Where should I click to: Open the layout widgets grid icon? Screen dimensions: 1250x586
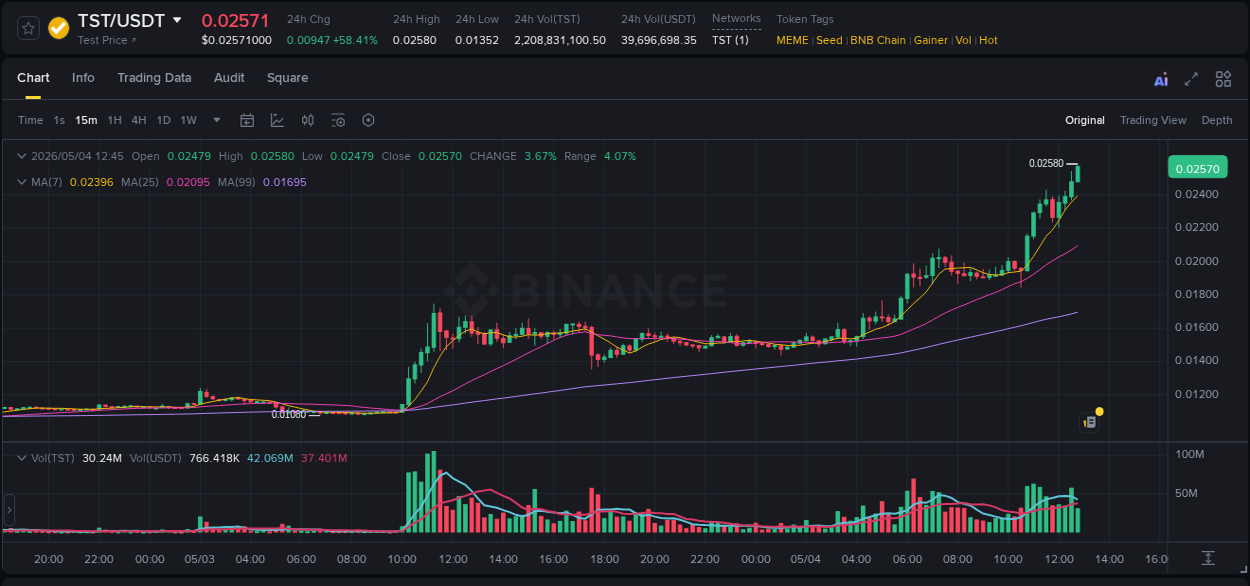(1223, 79)
